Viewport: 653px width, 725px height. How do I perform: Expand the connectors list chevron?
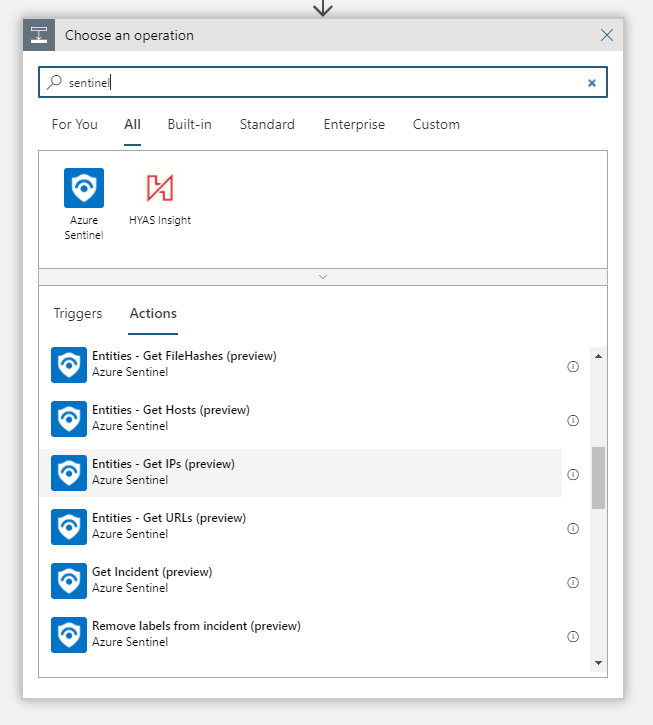tap(323, 277)
